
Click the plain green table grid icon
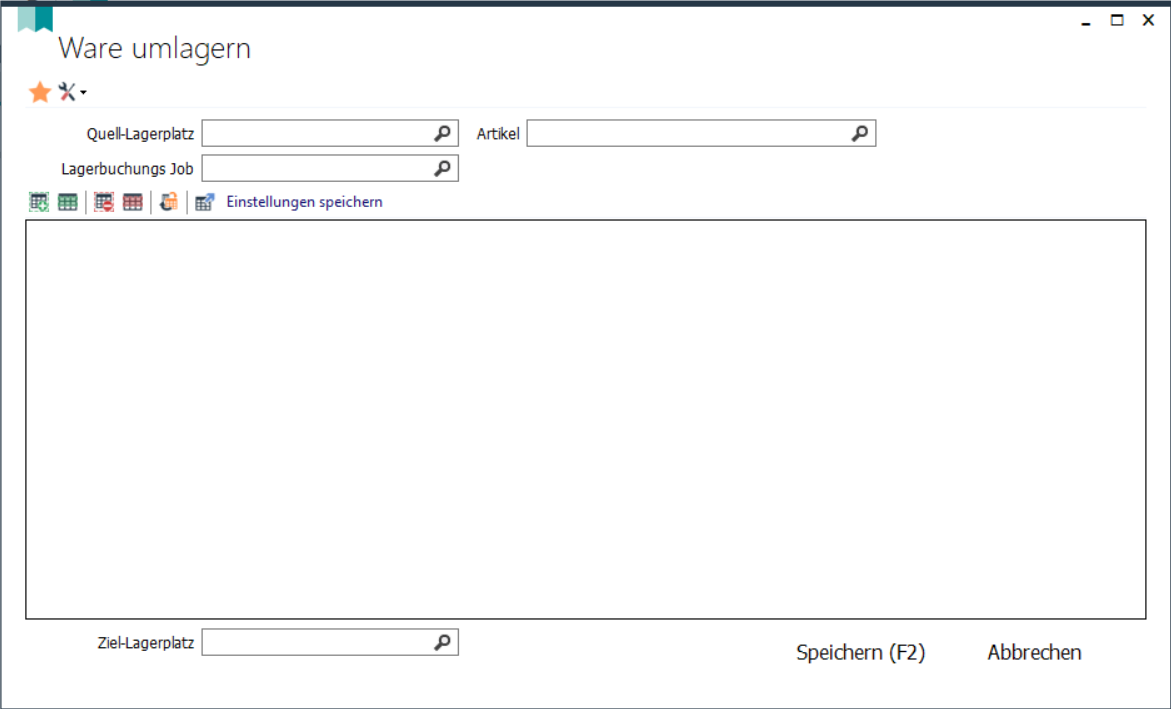pyautogui.click(x=67, y=202)
